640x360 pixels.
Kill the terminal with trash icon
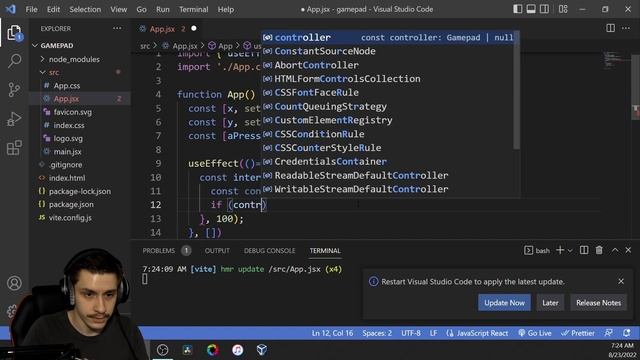(x=599, y=250)
